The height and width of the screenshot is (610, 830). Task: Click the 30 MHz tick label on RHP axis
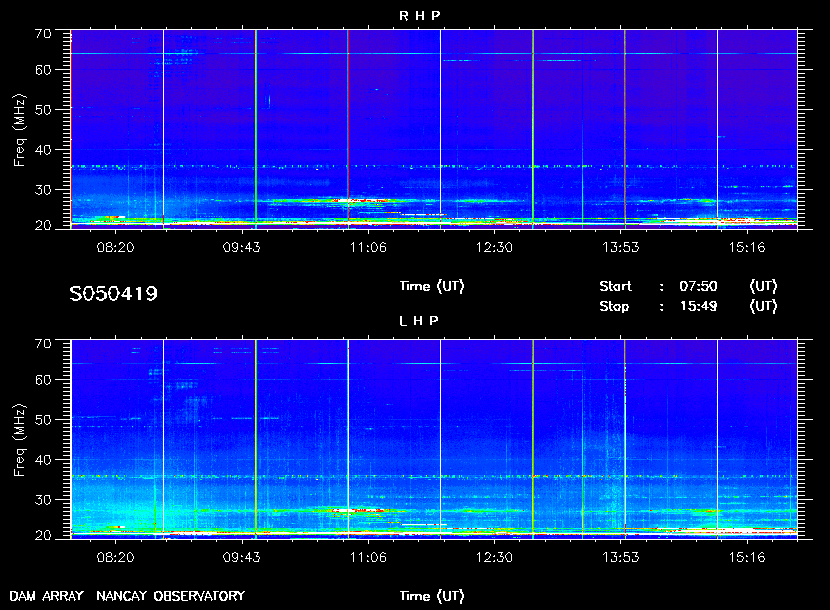click(43, 190)
